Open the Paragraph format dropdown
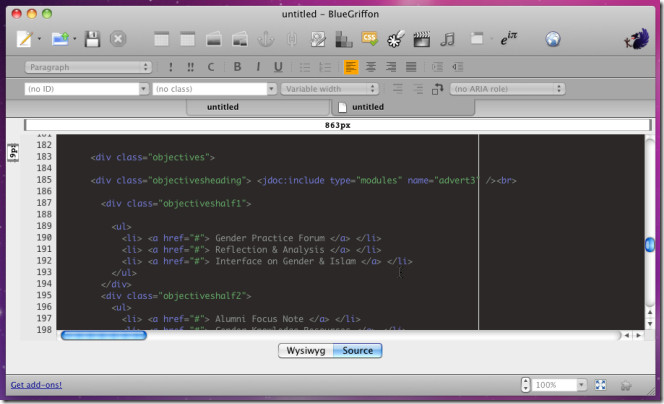 click(x=88, y=67)
